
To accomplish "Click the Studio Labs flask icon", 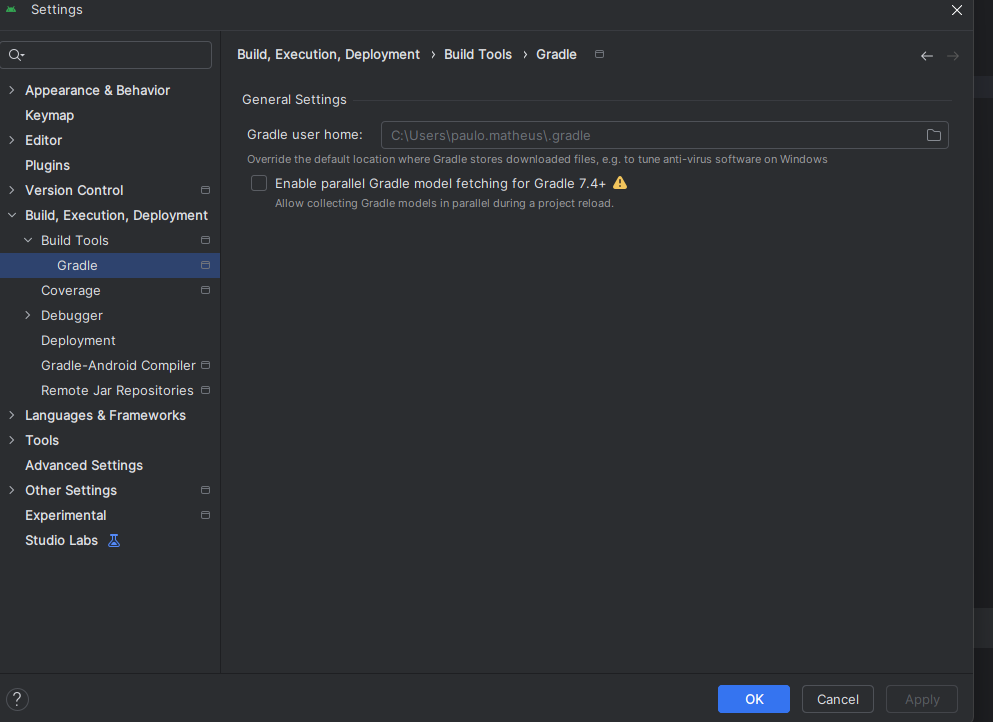I will coord(114,540).
